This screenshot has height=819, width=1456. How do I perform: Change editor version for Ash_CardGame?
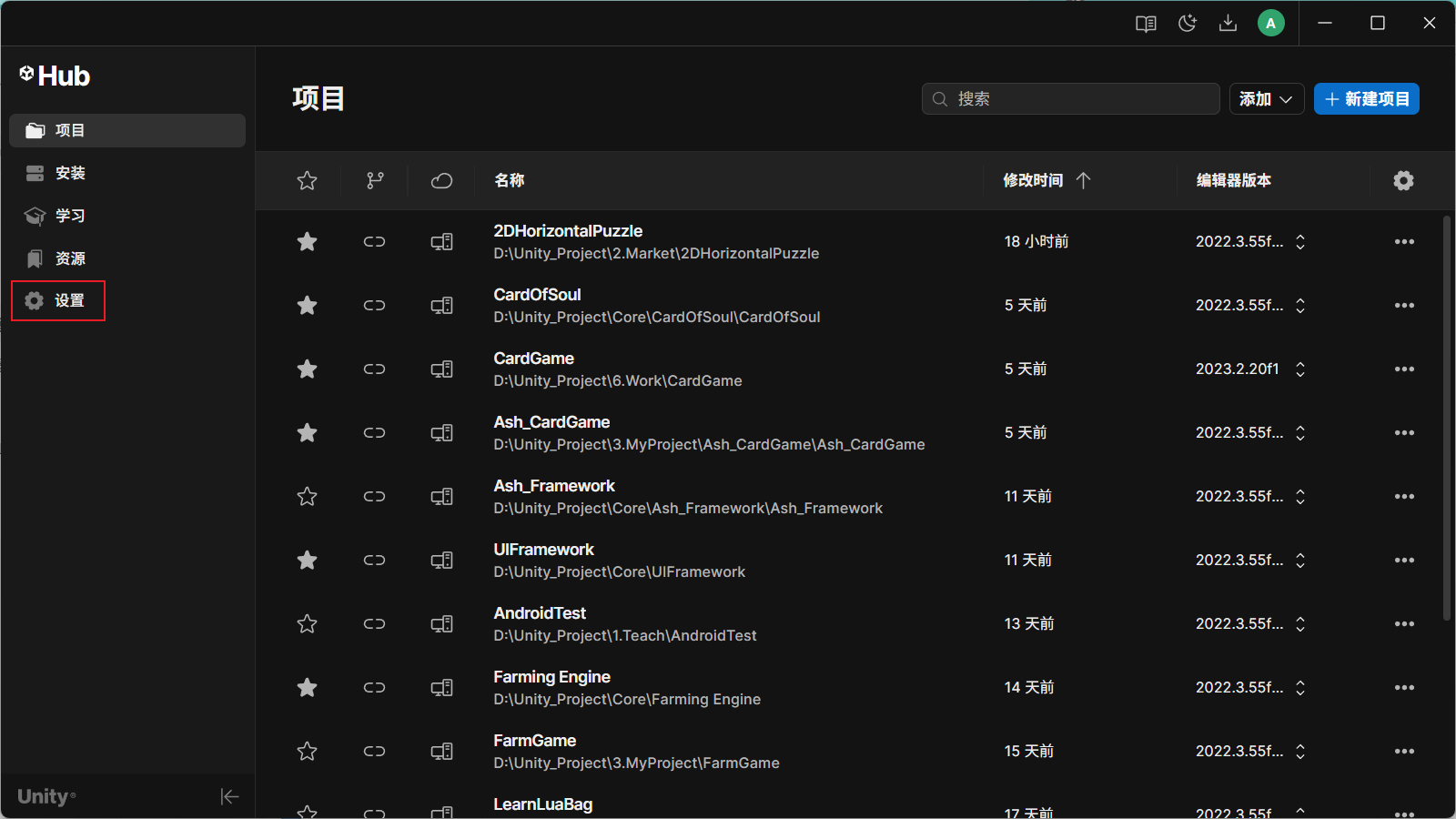[1300, 433]
